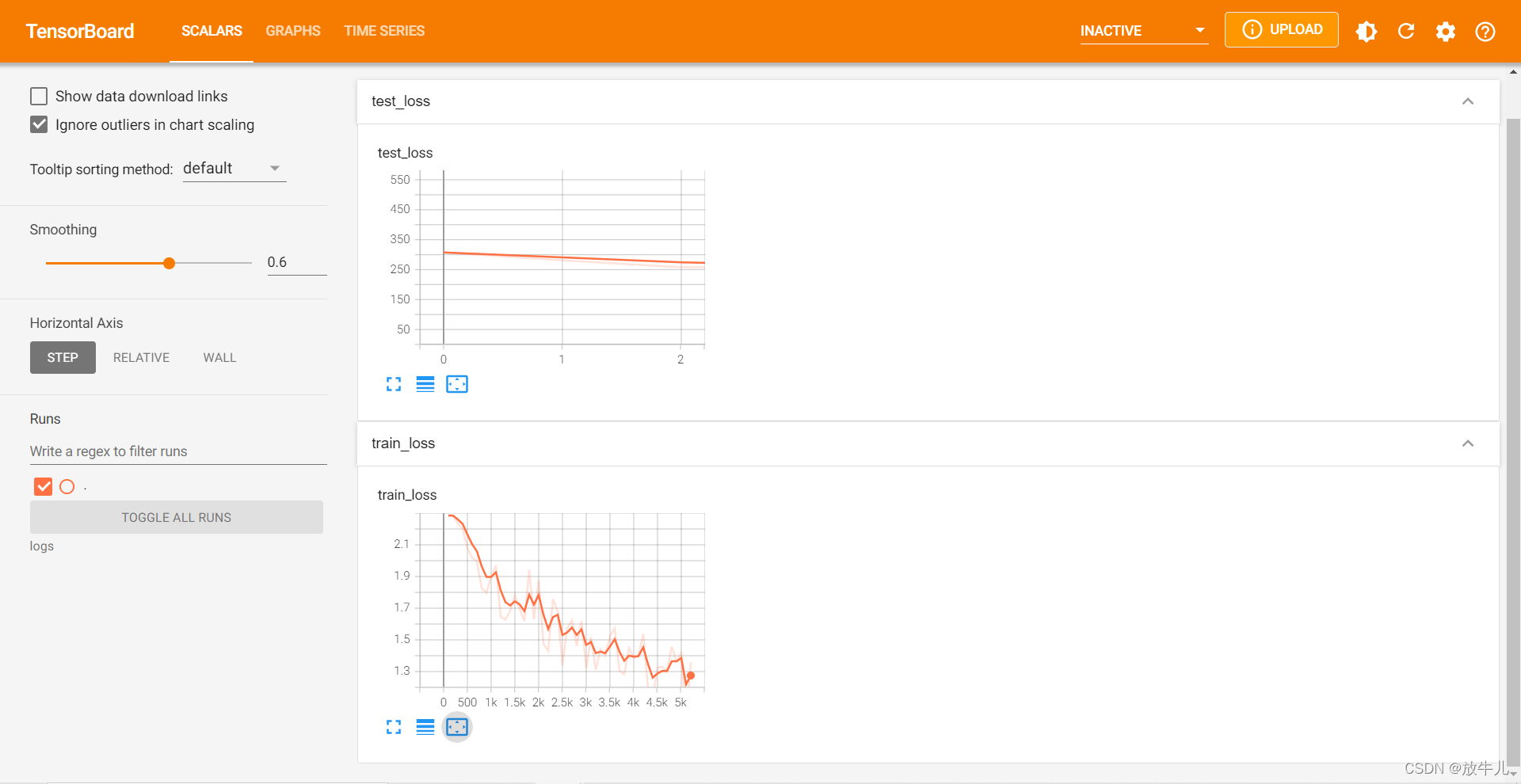Collapse the test_loss card
The width and height of the screenshot is (1521, 784).
(1468, 101)
